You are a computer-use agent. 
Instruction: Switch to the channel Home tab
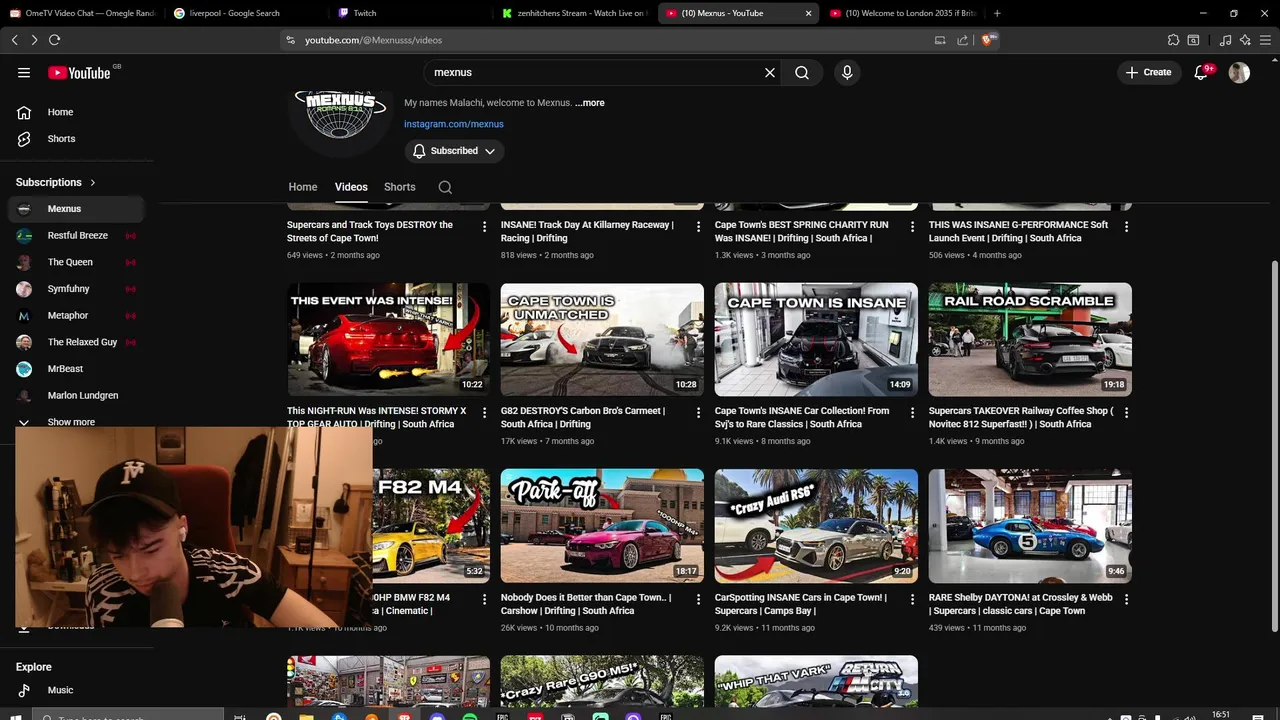tap(303, 187)
